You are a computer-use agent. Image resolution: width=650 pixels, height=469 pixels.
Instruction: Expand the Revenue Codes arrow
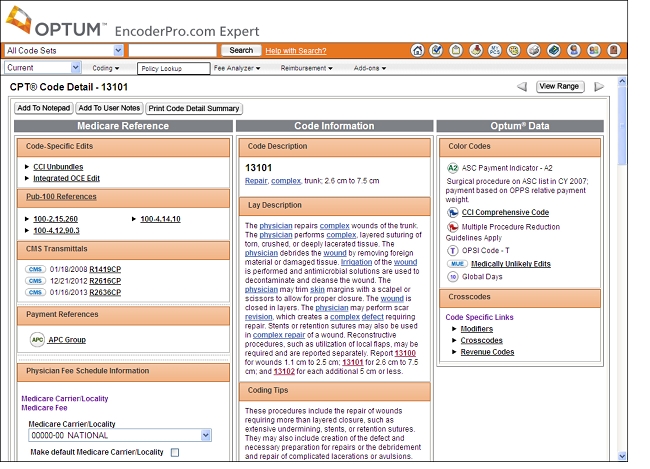[x=454, y=352]
